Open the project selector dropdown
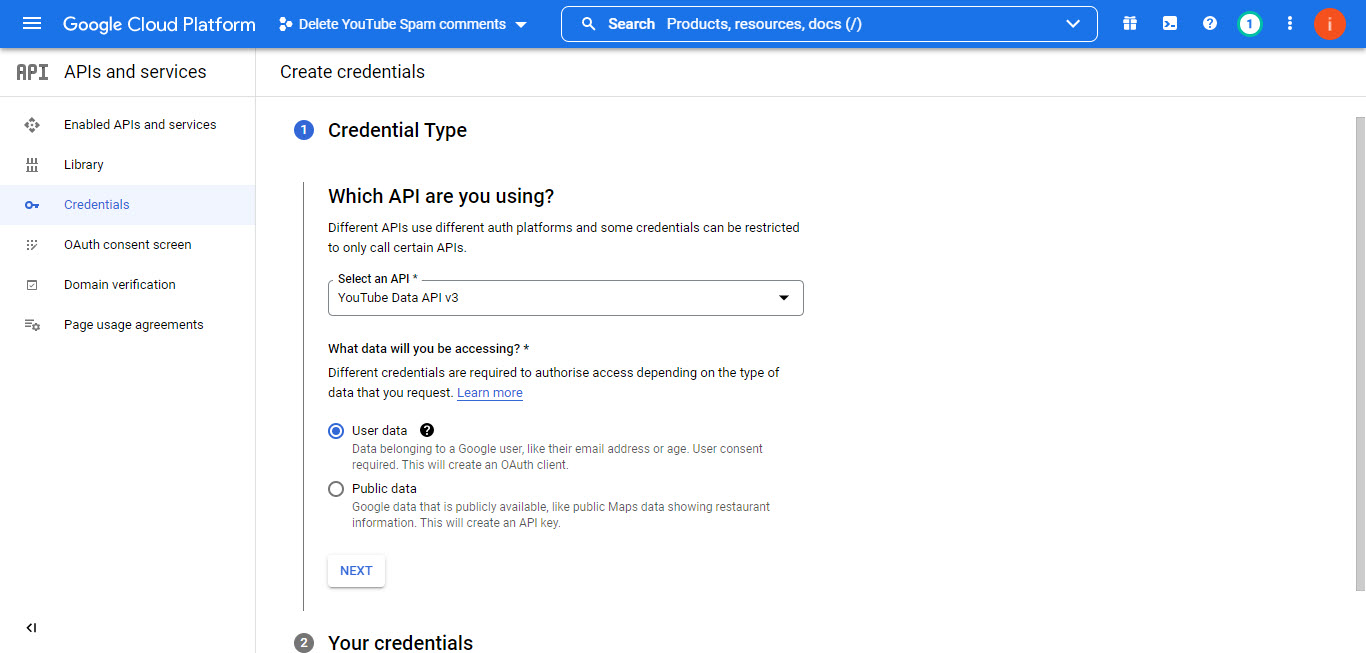 403,24
